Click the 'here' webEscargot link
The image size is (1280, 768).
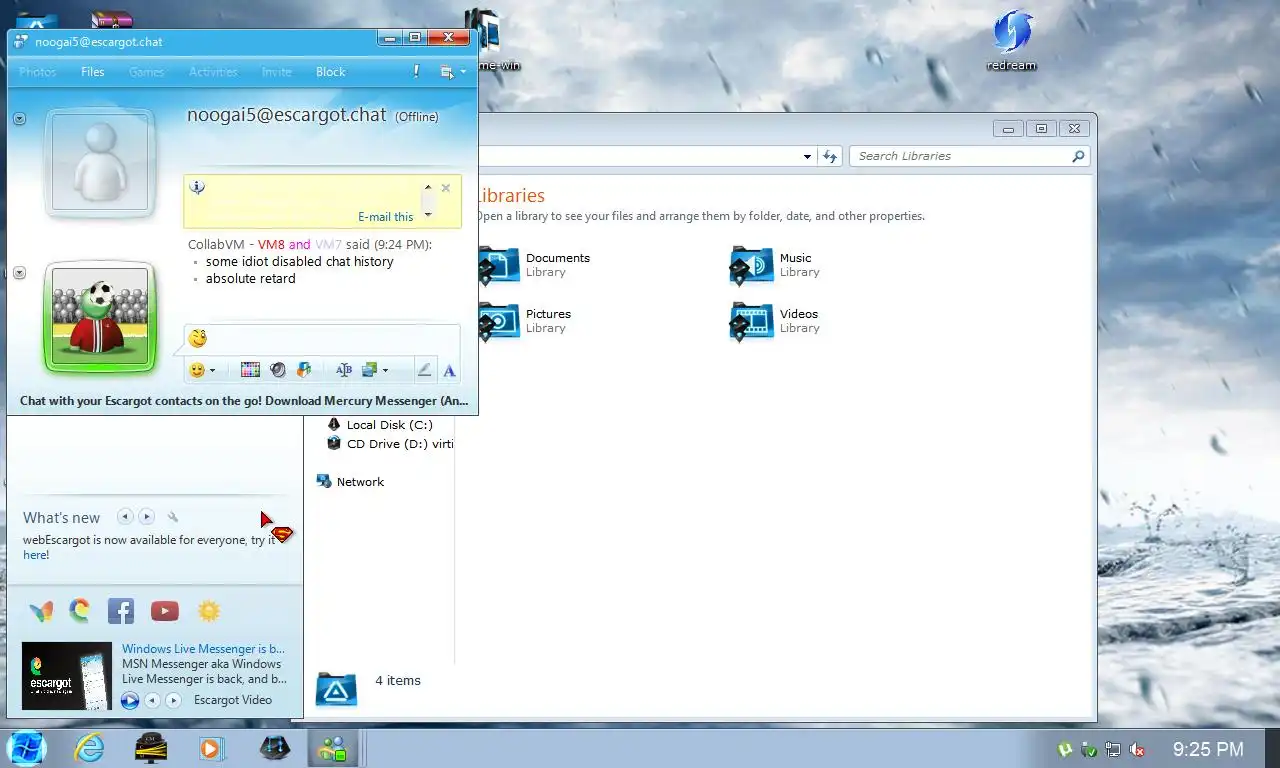[x=34, y=555]
